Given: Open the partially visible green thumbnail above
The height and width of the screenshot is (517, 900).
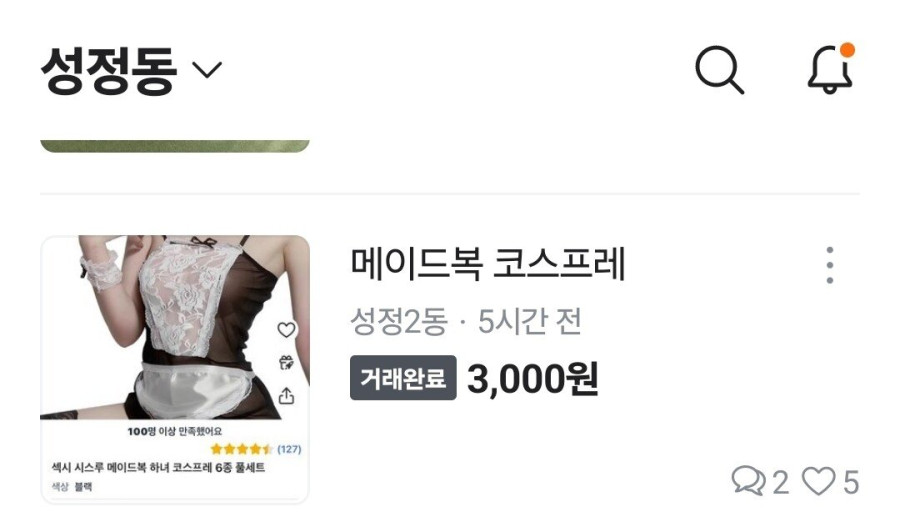Looking at the screenshot, I should point(174,146).
